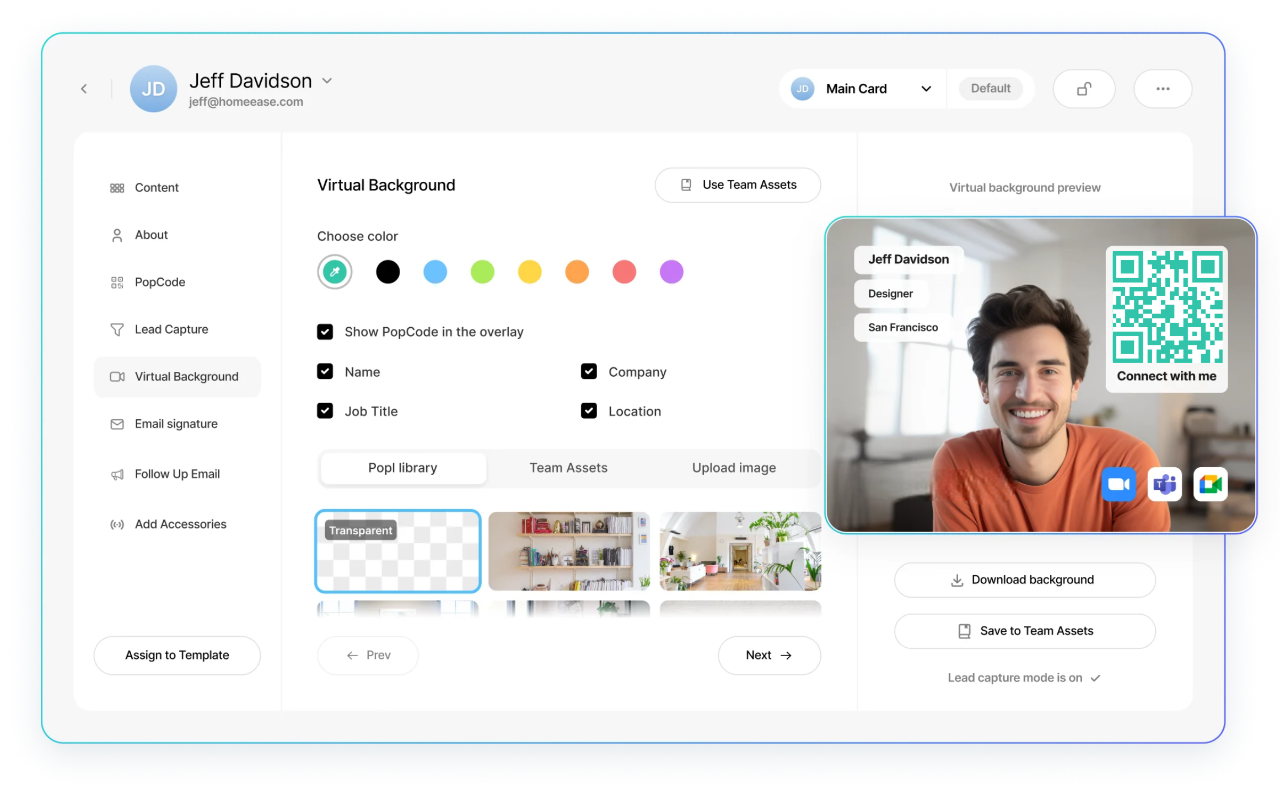
Task: Open the Content section in the sidebar
Action: [156, 187]
